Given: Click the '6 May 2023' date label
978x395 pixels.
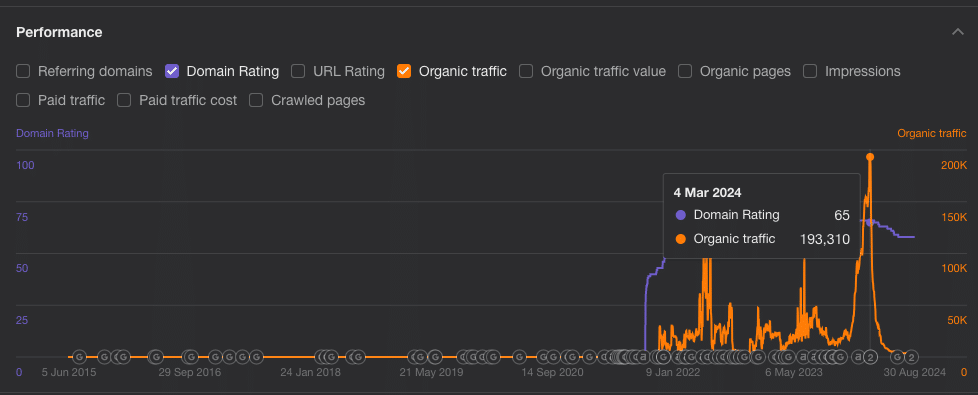Looking at the screenshot, I should pyautogui.click(x=794, y=373).
